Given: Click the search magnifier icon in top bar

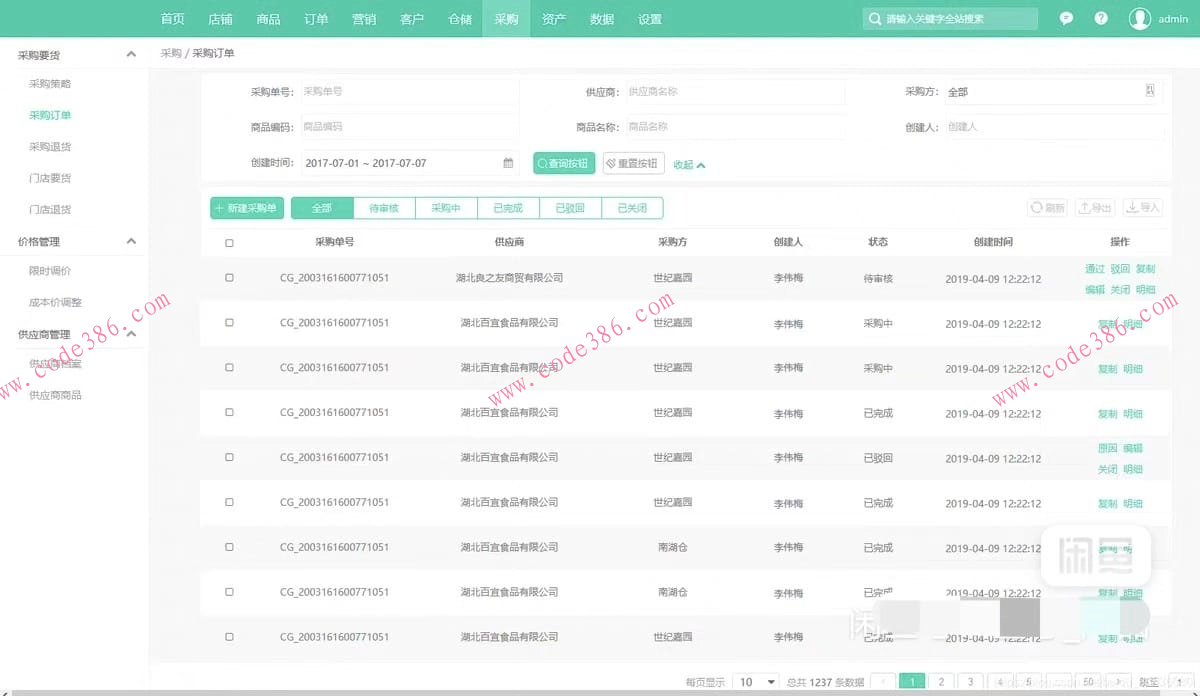Looking at the screenshot, I should point(873,18).
